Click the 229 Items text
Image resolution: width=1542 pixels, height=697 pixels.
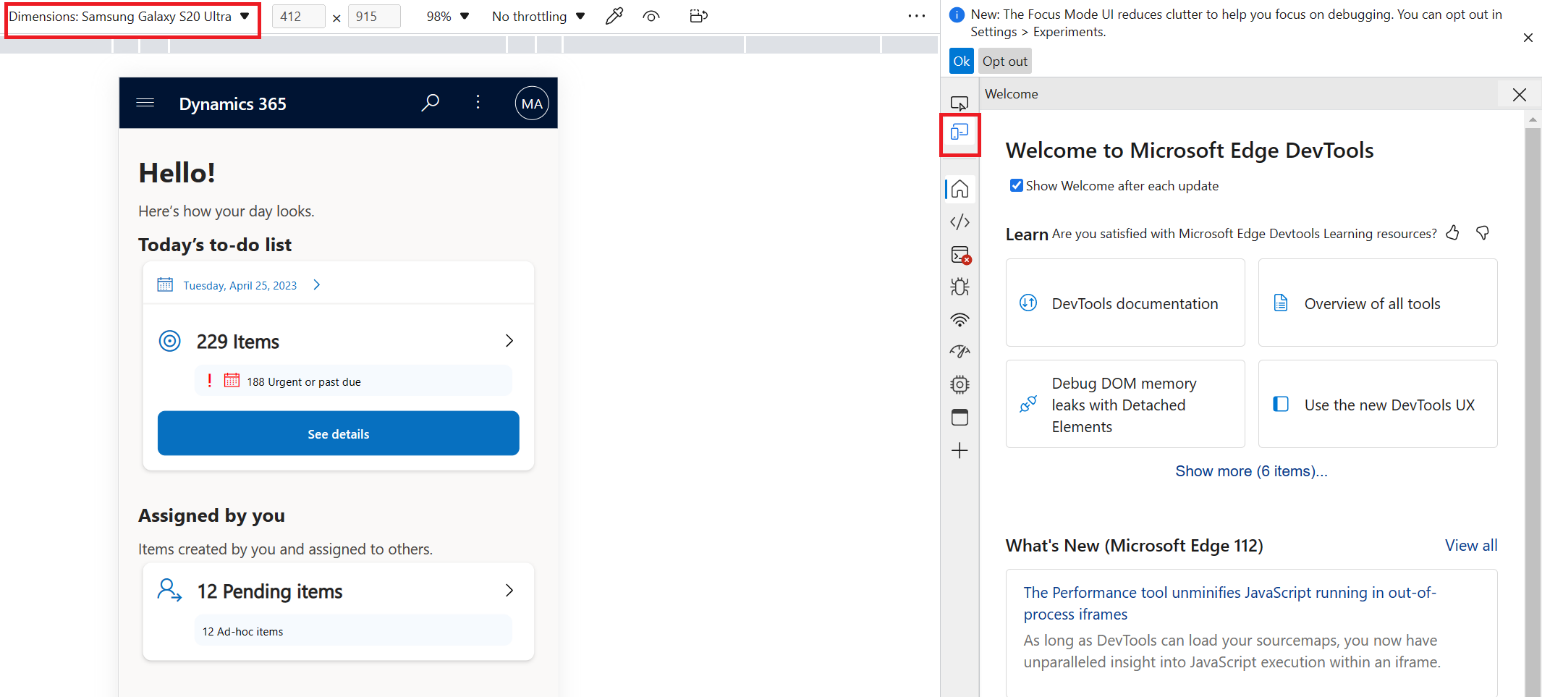[x=238, y=341]
